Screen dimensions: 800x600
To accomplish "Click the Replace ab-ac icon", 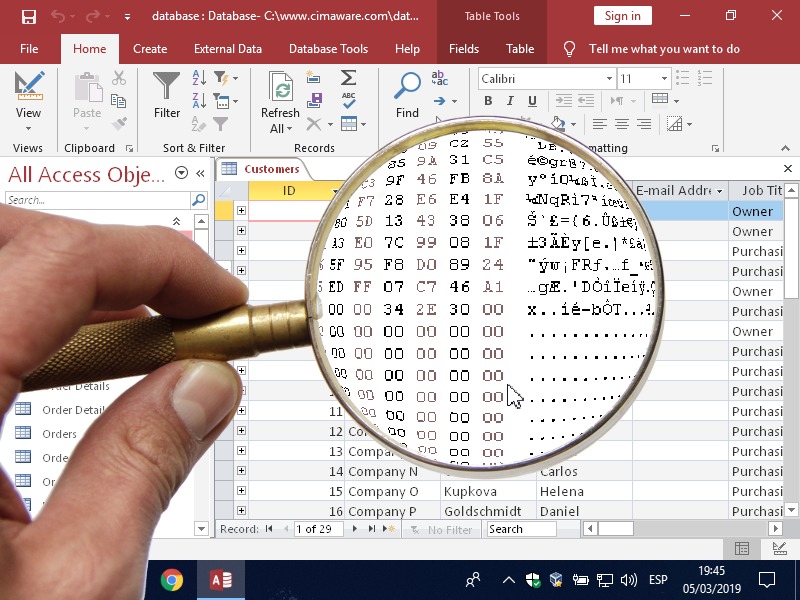I will [x=439, y=78].
